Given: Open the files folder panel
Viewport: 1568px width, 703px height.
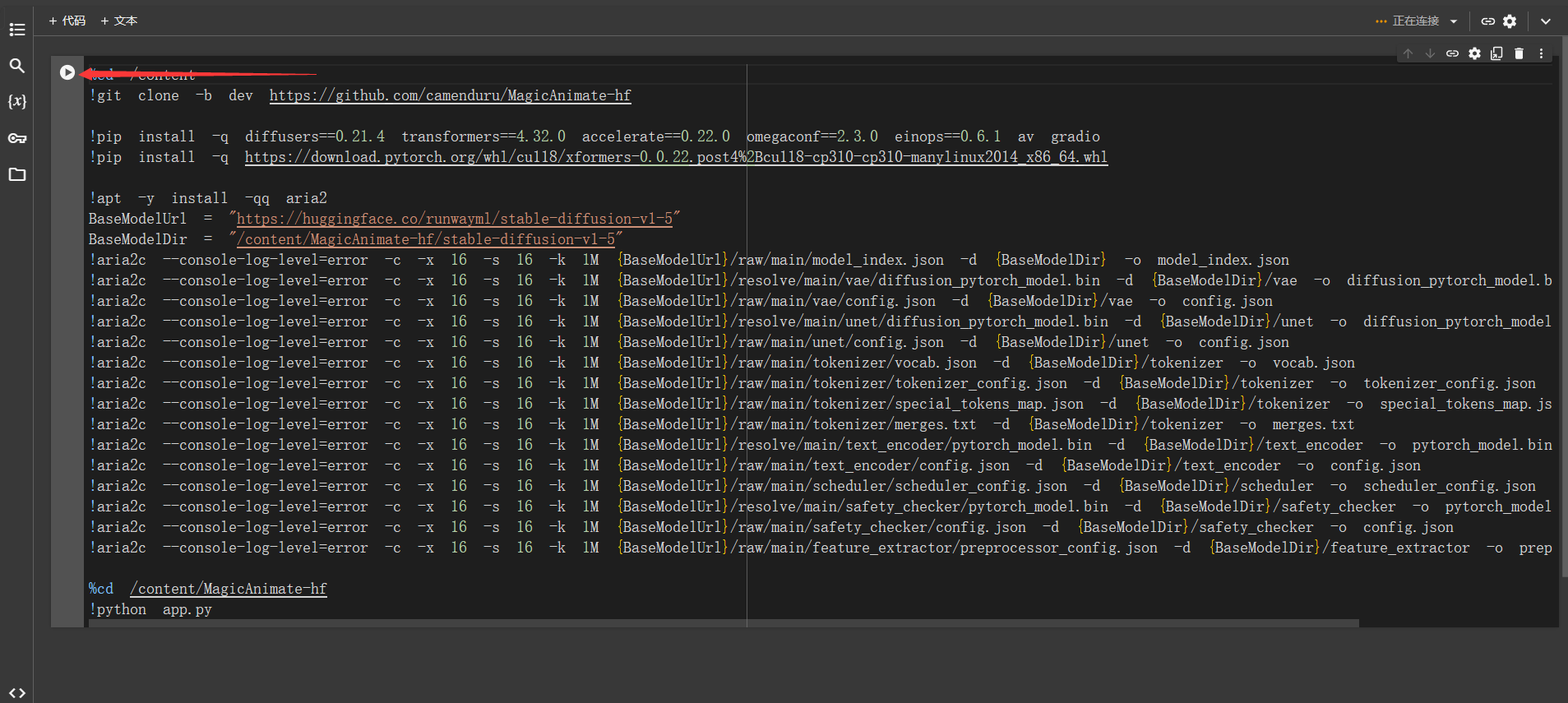Looking at the screenshot, I should click(16, 174).
